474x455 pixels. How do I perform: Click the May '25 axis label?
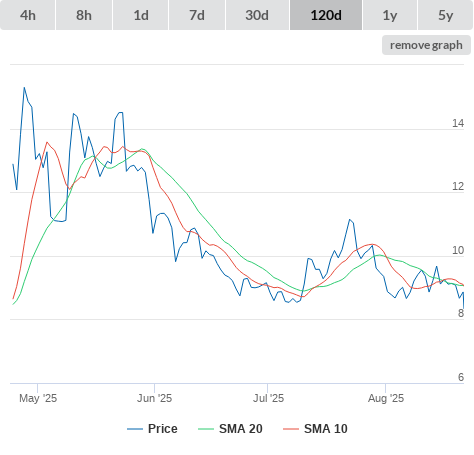[x=38, y=398]
